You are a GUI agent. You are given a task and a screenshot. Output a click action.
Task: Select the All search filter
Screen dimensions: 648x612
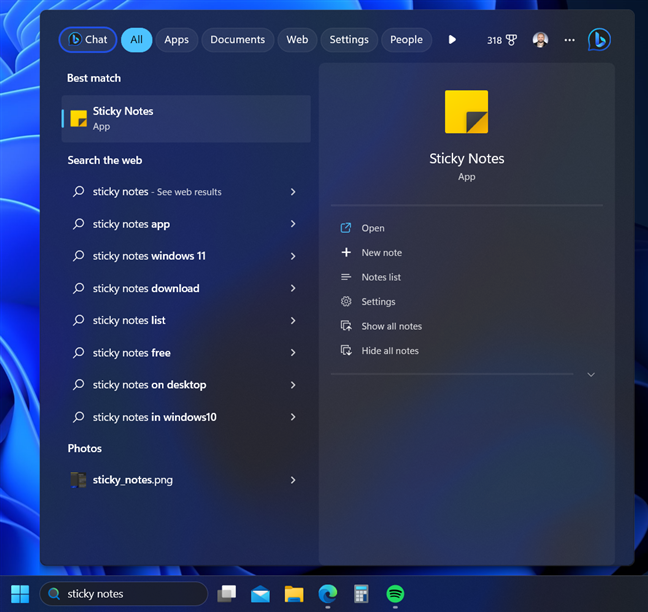coord(136,40)
